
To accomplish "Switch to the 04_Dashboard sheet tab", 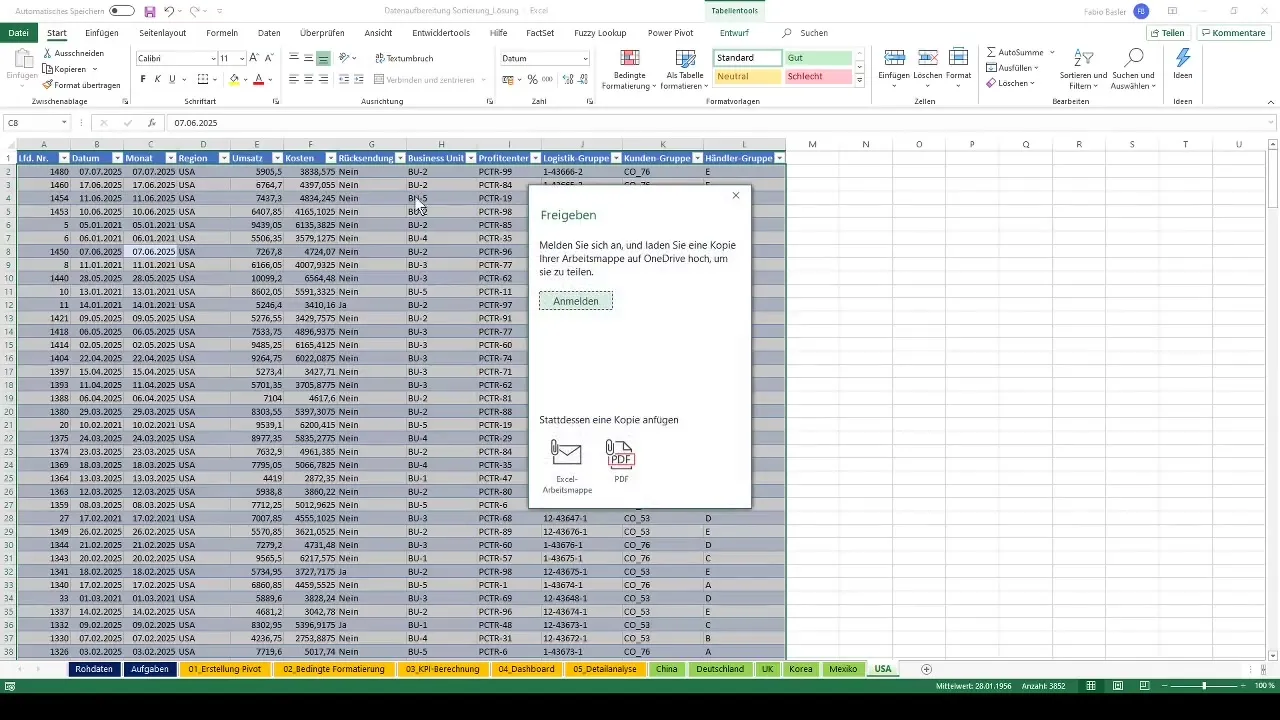I will click(x=526, y=669).
